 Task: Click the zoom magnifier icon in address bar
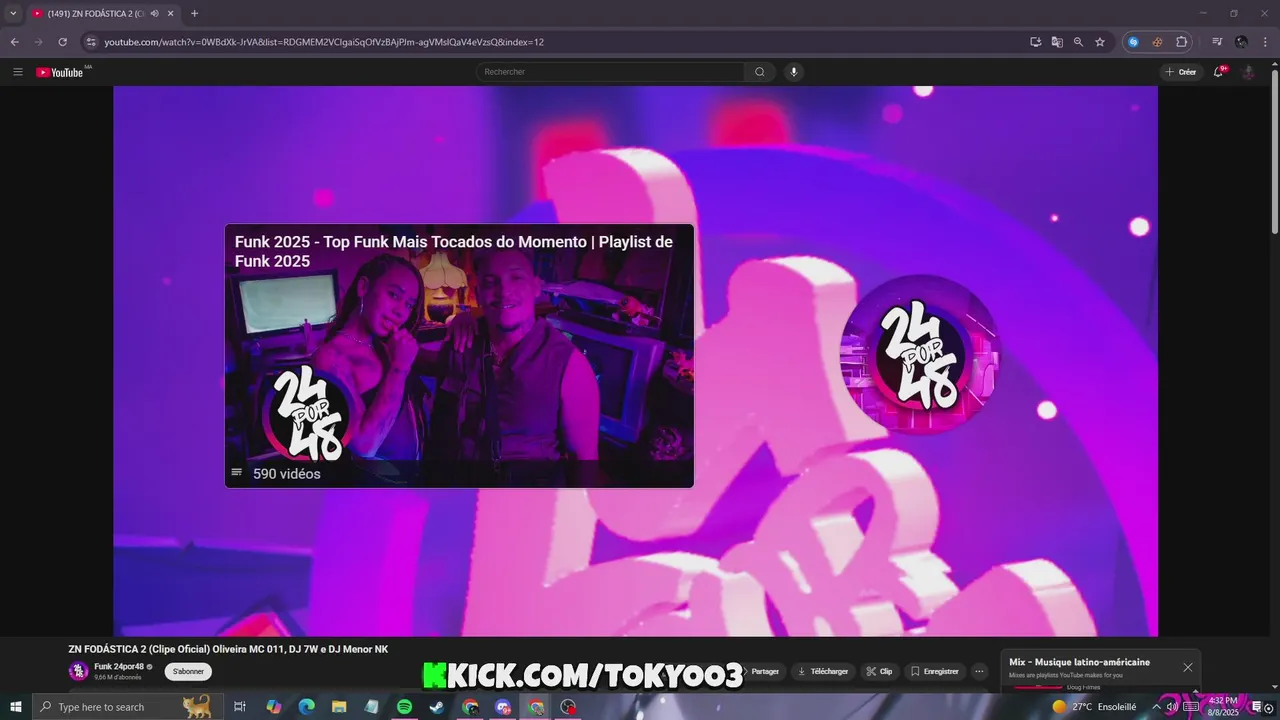click(x=1078, y=42)
